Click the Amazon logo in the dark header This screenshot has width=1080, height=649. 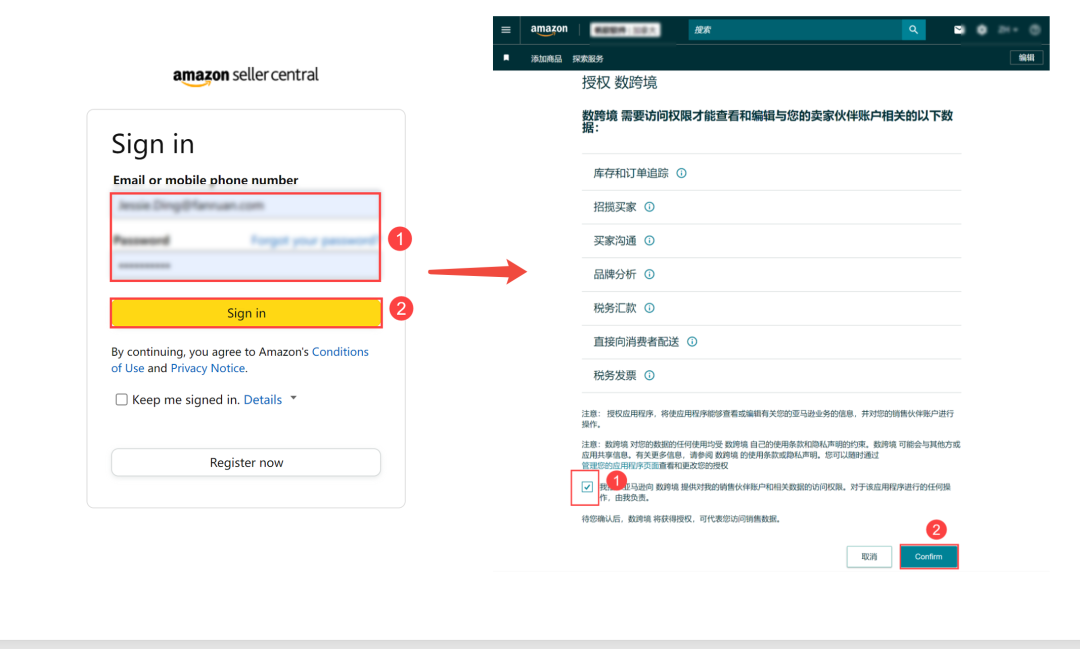pyautogui.click(x=549, y=30)
